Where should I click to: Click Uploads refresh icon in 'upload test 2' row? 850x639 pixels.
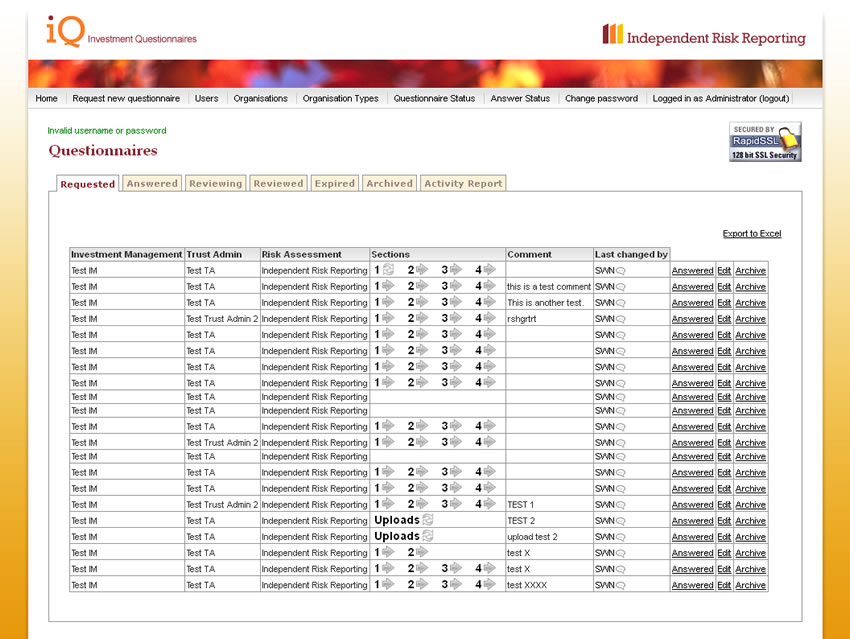point(428,536)
